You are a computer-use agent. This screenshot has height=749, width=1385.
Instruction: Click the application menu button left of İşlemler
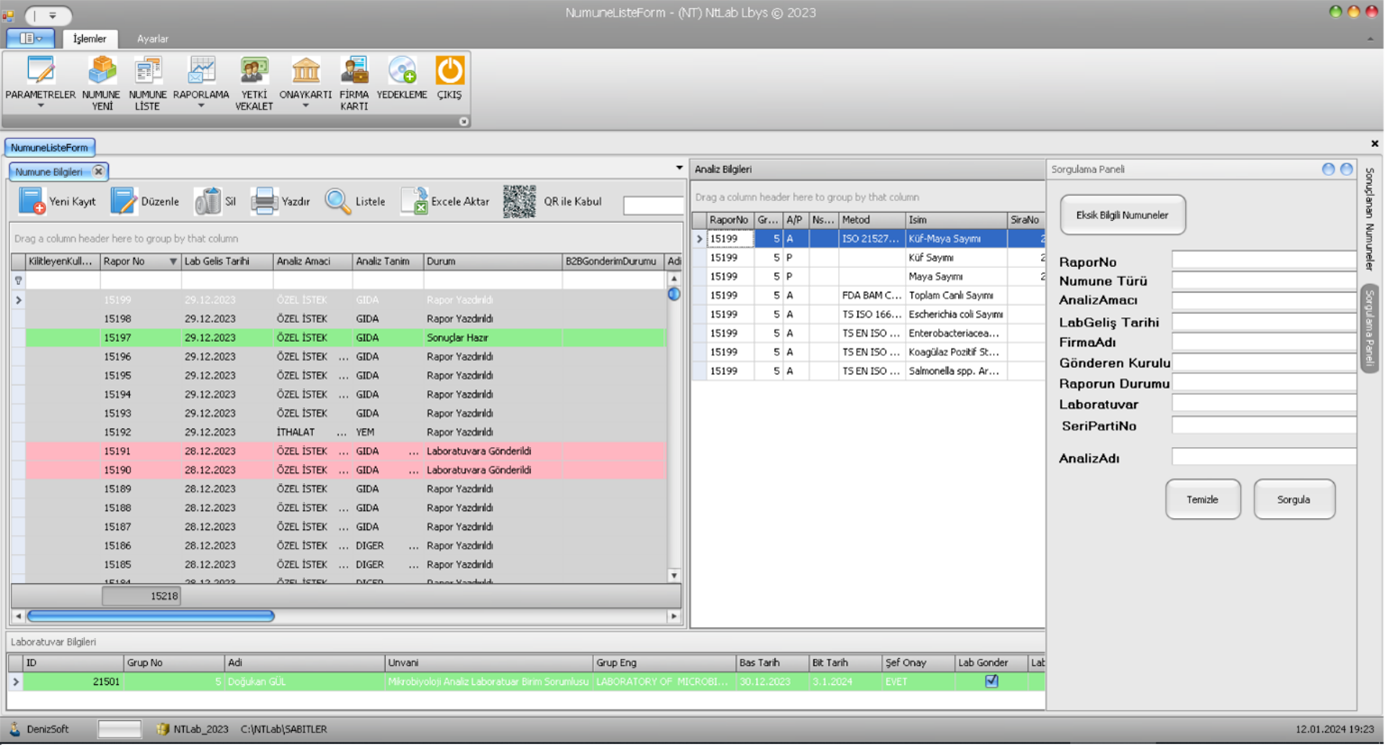pos(31,38)
